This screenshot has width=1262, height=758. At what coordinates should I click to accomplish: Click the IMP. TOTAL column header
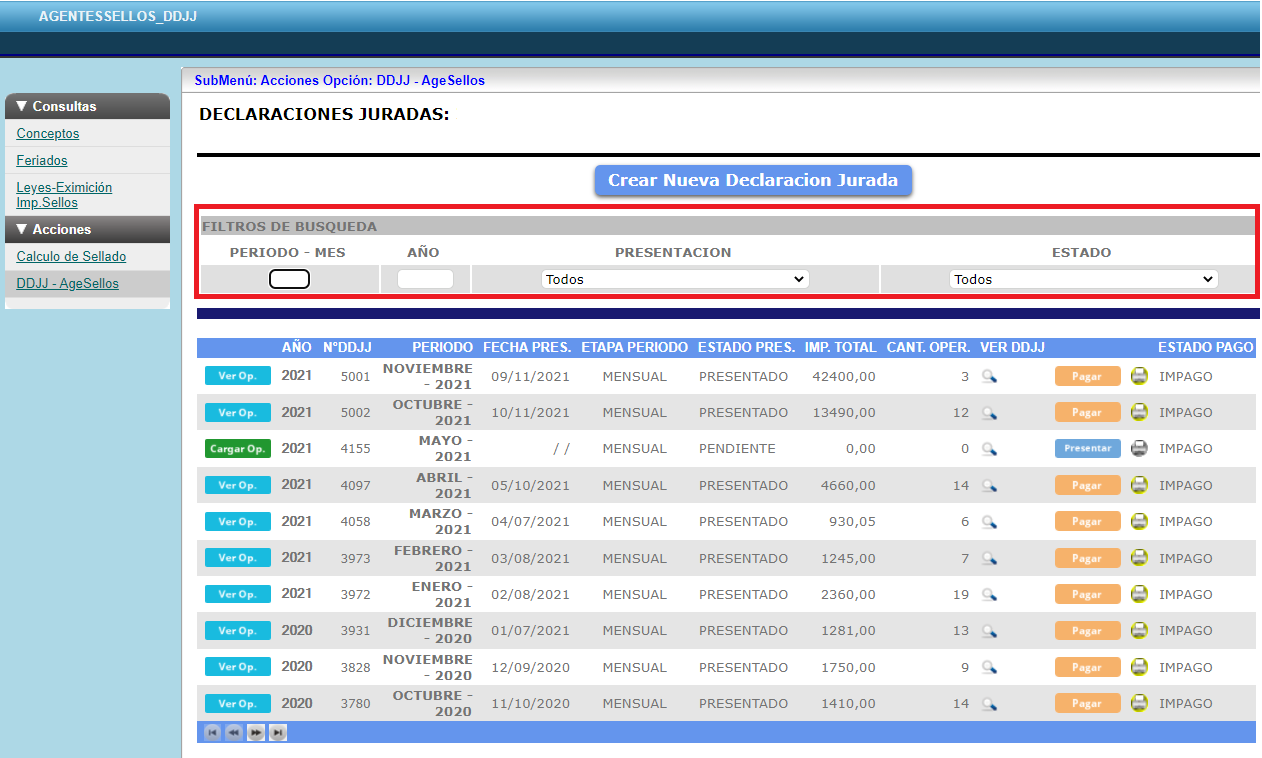pyautogui.click(x=840, y=347)
